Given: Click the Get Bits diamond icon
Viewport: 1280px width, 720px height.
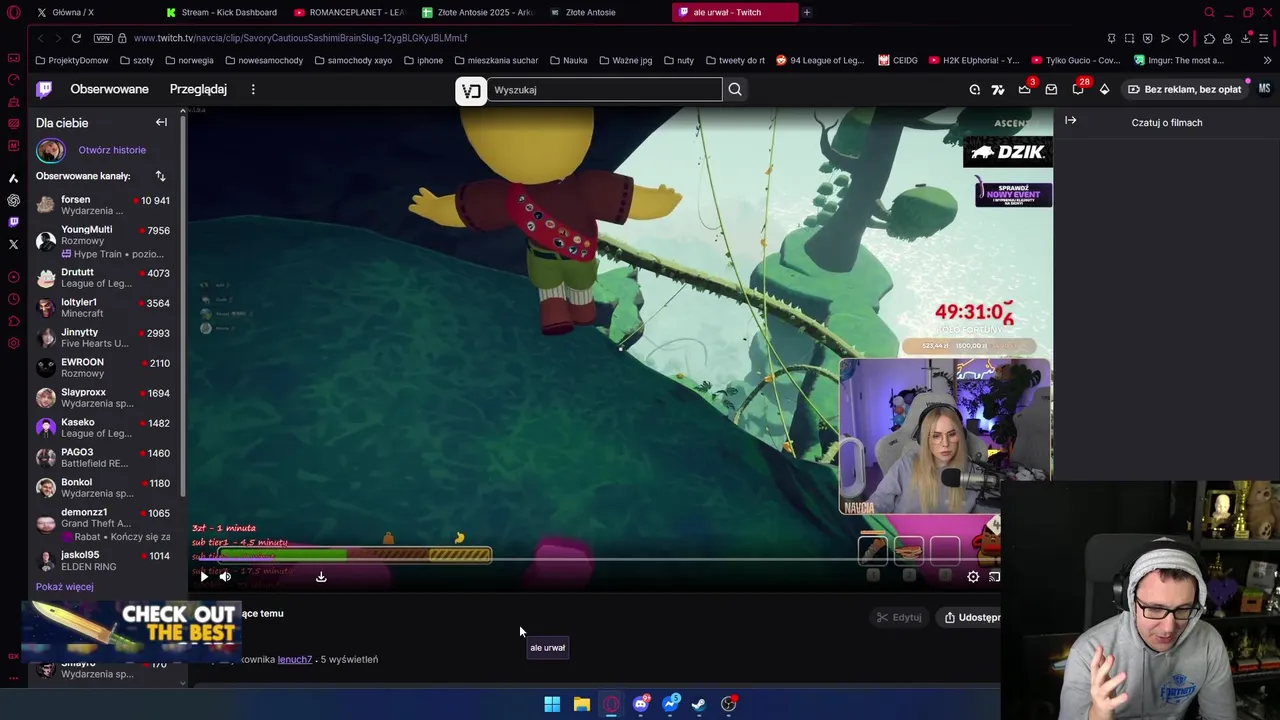Looking at the screenshot, I should pos(1104,89).
